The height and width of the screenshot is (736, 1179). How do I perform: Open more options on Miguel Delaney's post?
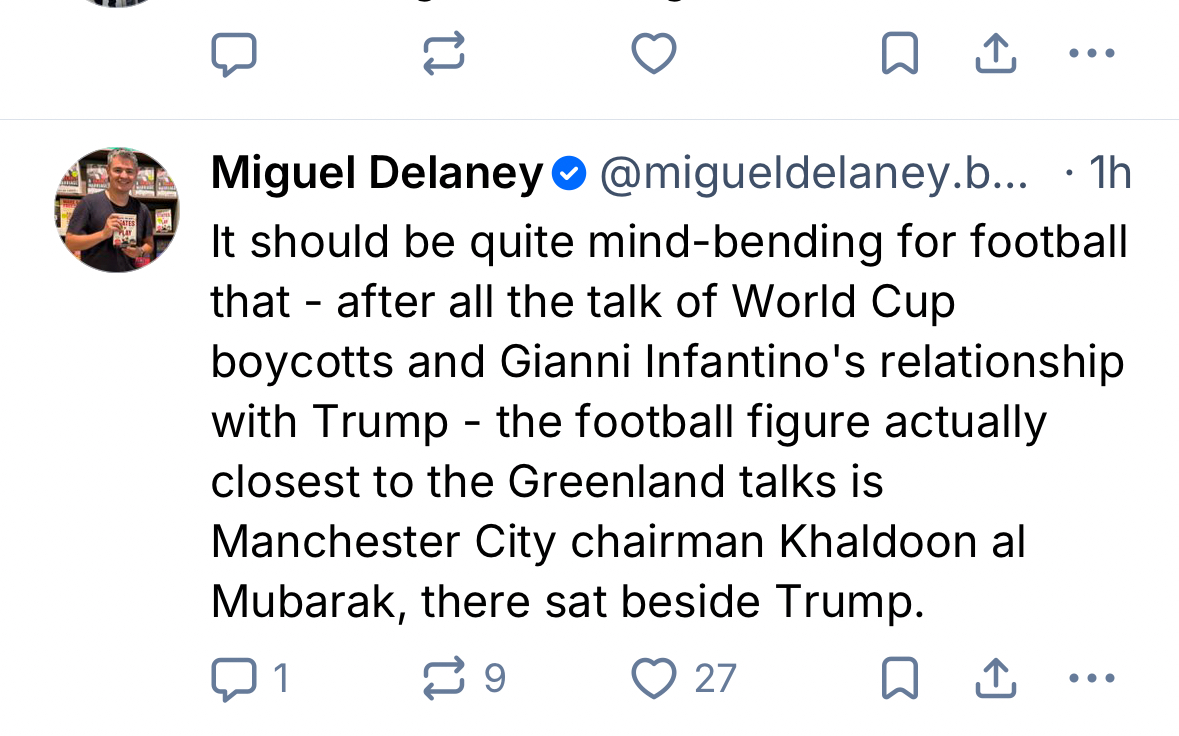click(x=1091, y=679)
